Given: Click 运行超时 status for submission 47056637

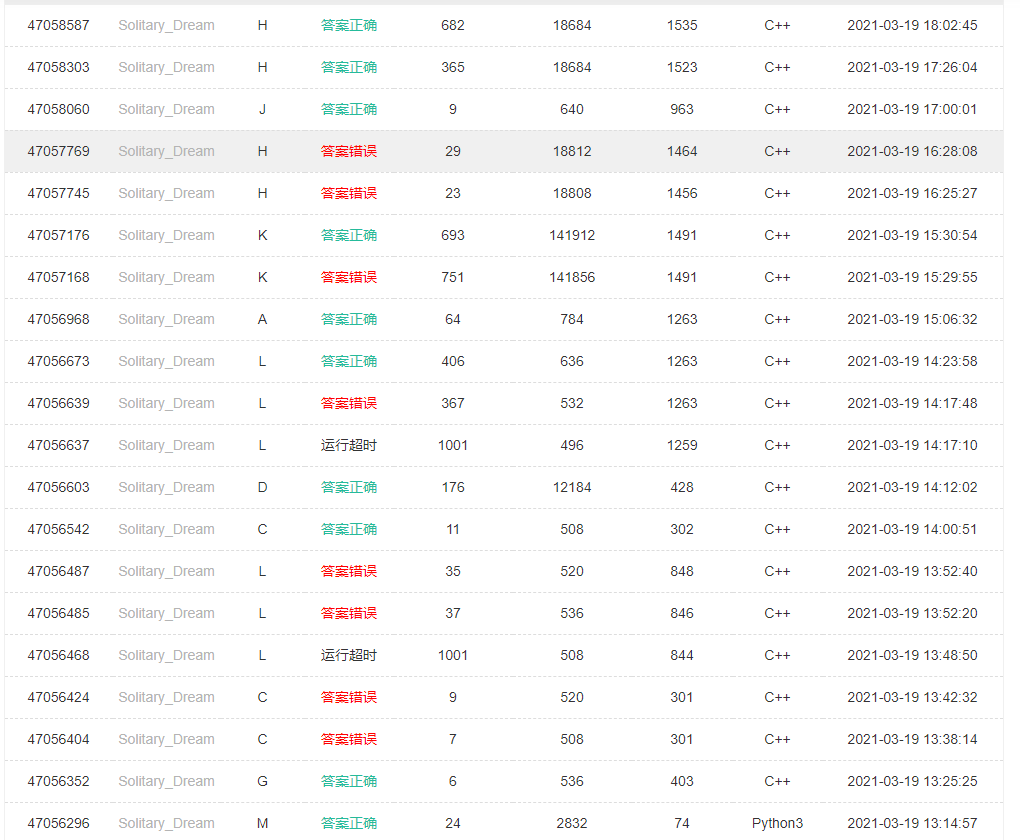Looking at the screenshot, I should point(349,445).
